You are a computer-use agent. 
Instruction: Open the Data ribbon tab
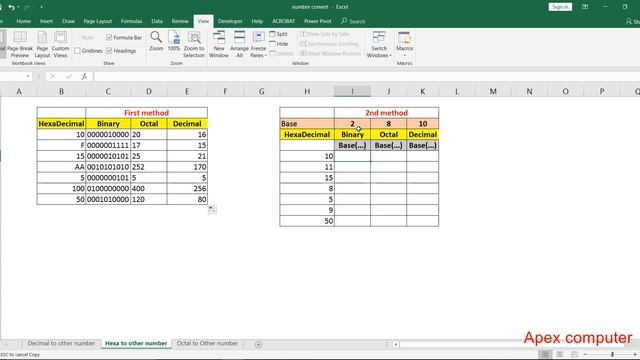click(x=157, y=21)
